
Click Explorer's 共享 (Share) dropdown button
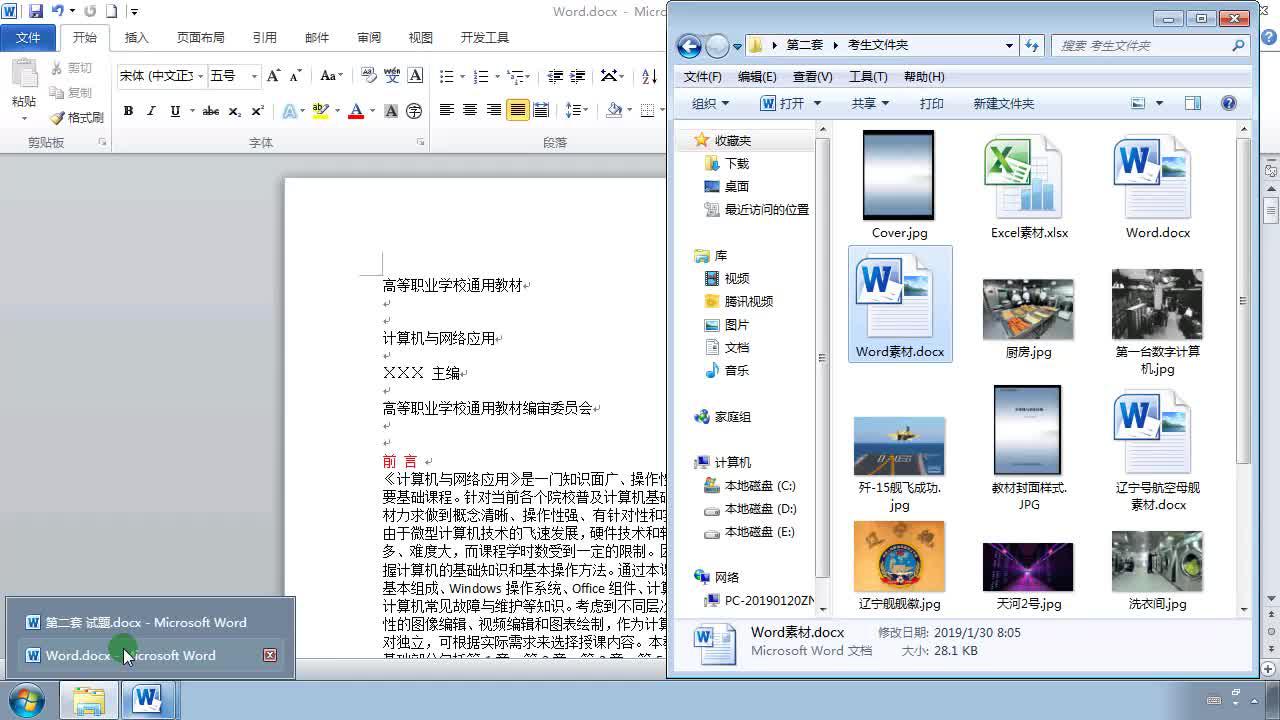tap(870, 103)
